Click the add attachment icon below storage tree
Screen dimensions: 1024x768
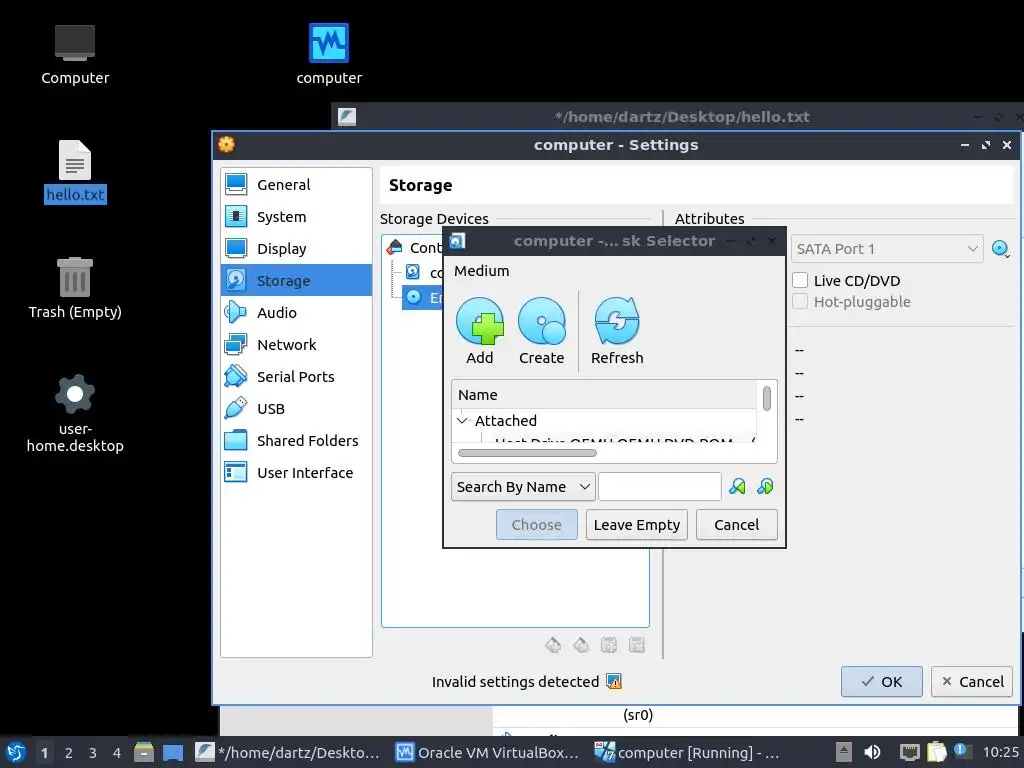[609, 645]
